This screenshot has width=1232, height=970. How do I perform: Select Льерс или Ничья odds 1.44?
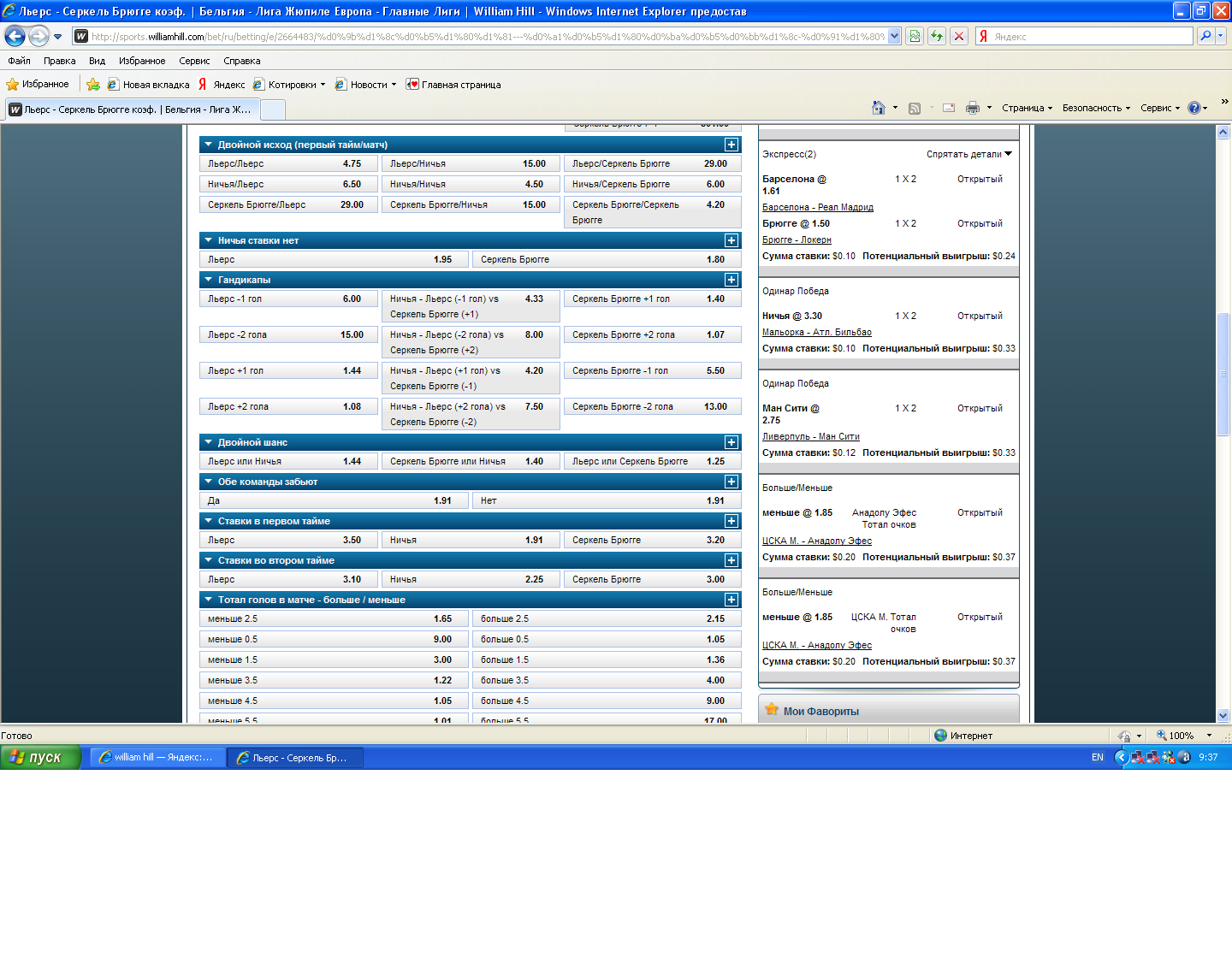pyautogui.click(x=288, y=461)
